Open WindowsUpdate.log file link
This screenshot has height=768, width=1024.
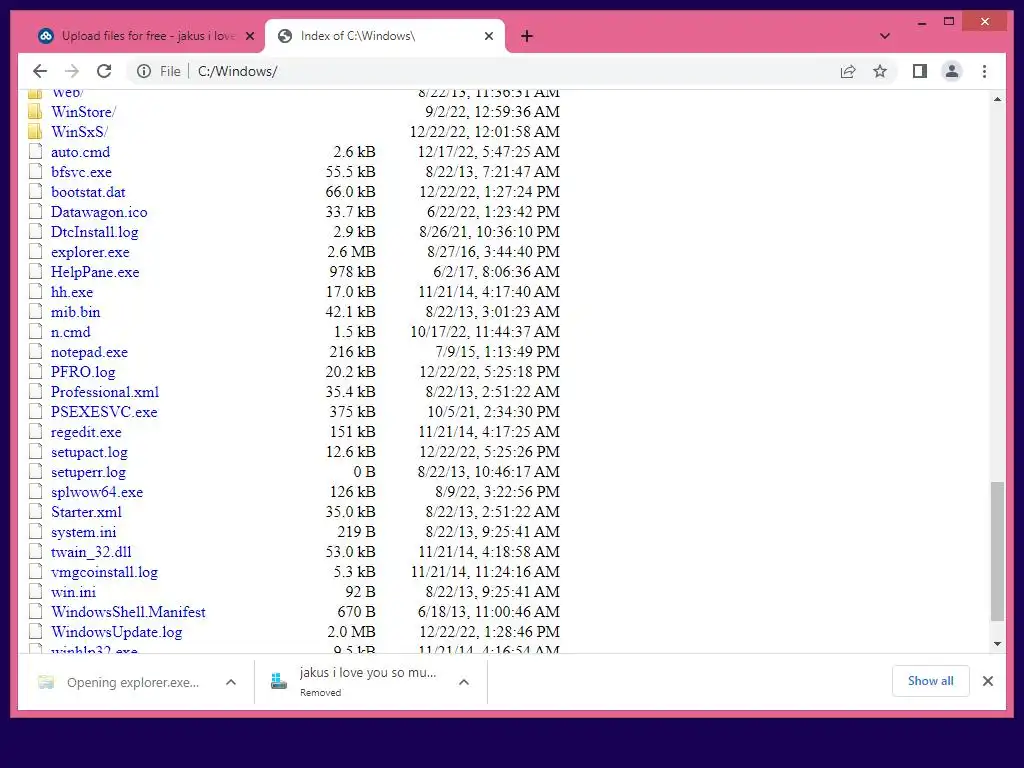[x=116, y=632]
